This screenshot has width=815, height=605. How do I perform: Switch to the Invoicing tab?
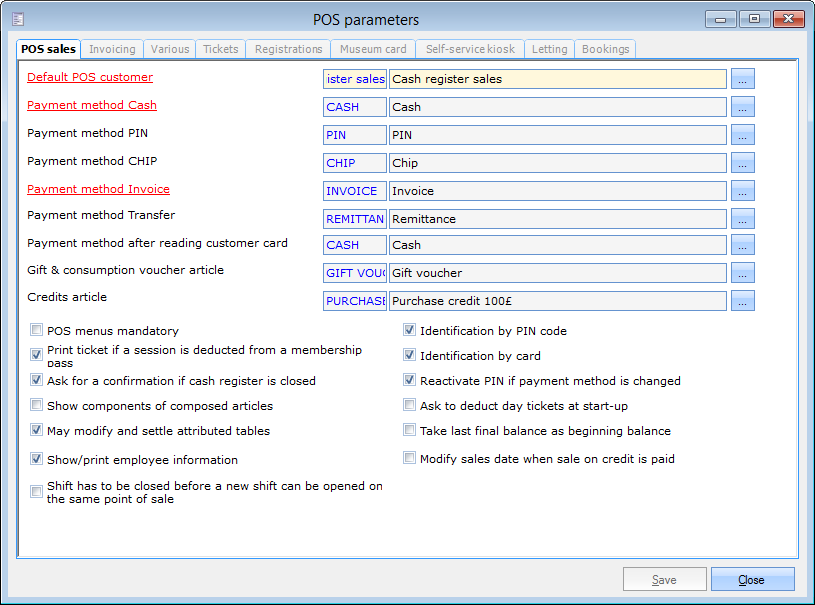click(112, 49)
